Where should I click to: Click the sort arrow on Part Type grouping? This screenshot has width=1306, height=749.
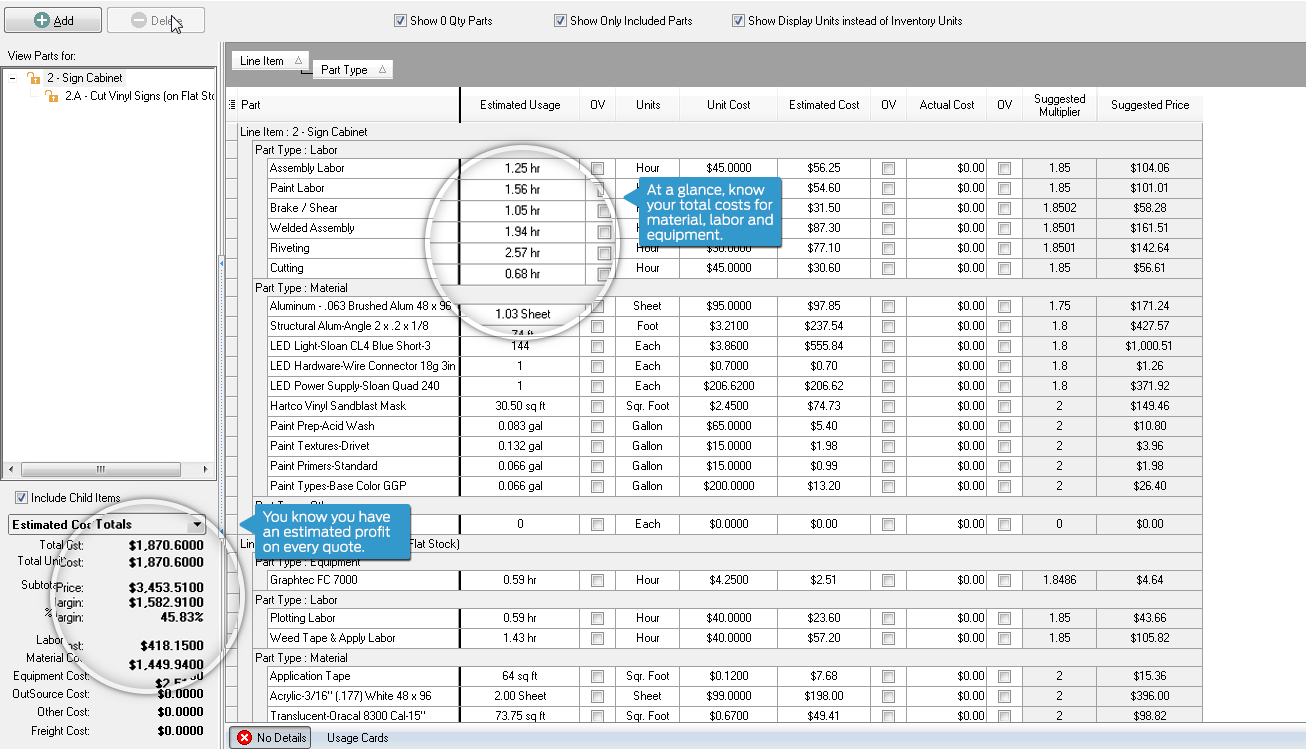point(380,70)
